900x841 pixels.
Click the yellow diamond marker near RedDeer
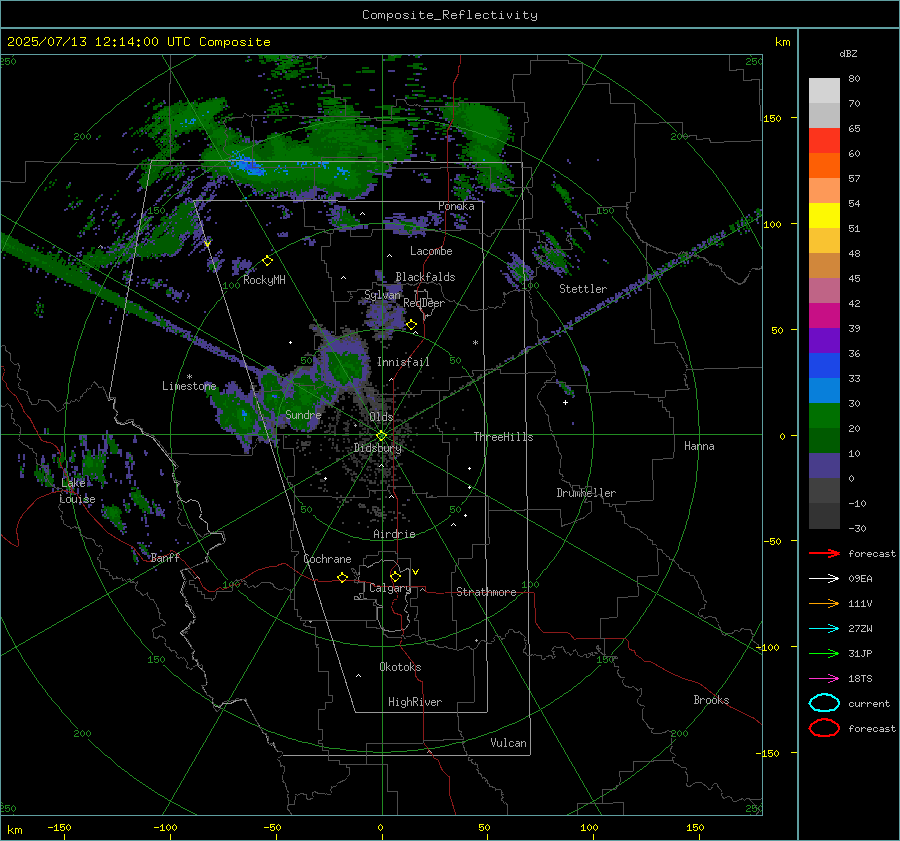(x=411, y=325)
